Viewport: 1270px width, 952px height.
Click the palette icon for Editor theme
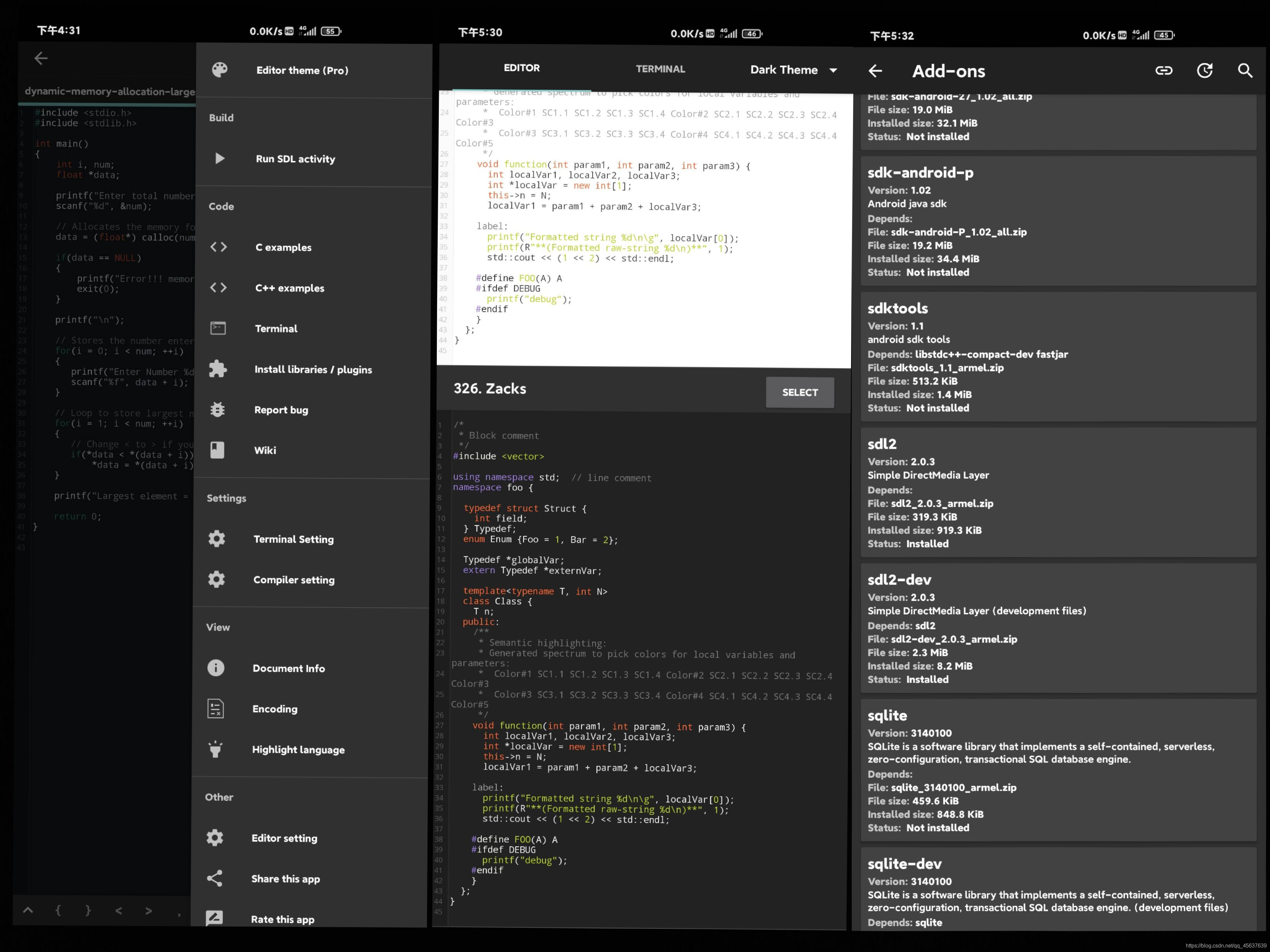point(219,70)
